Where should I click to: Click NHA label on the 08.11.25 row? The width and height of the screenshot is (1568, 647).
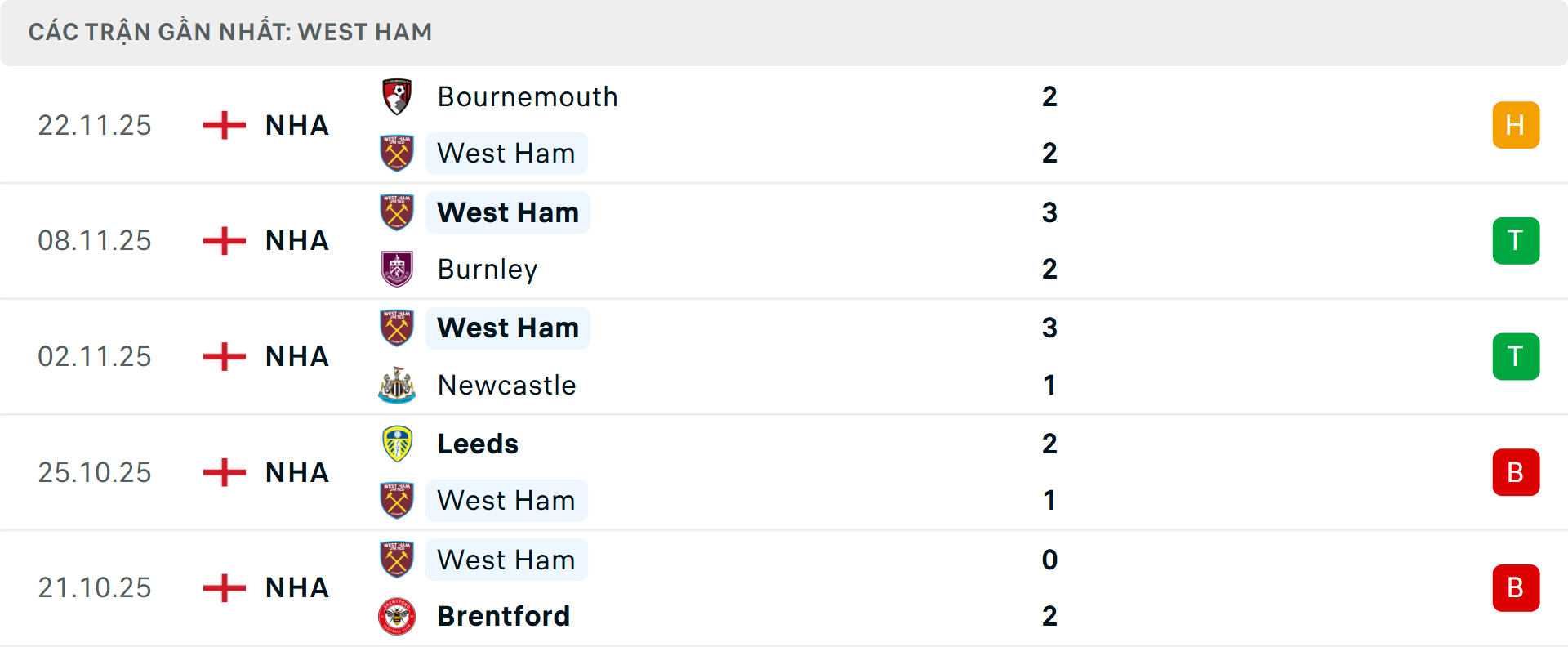296,240
